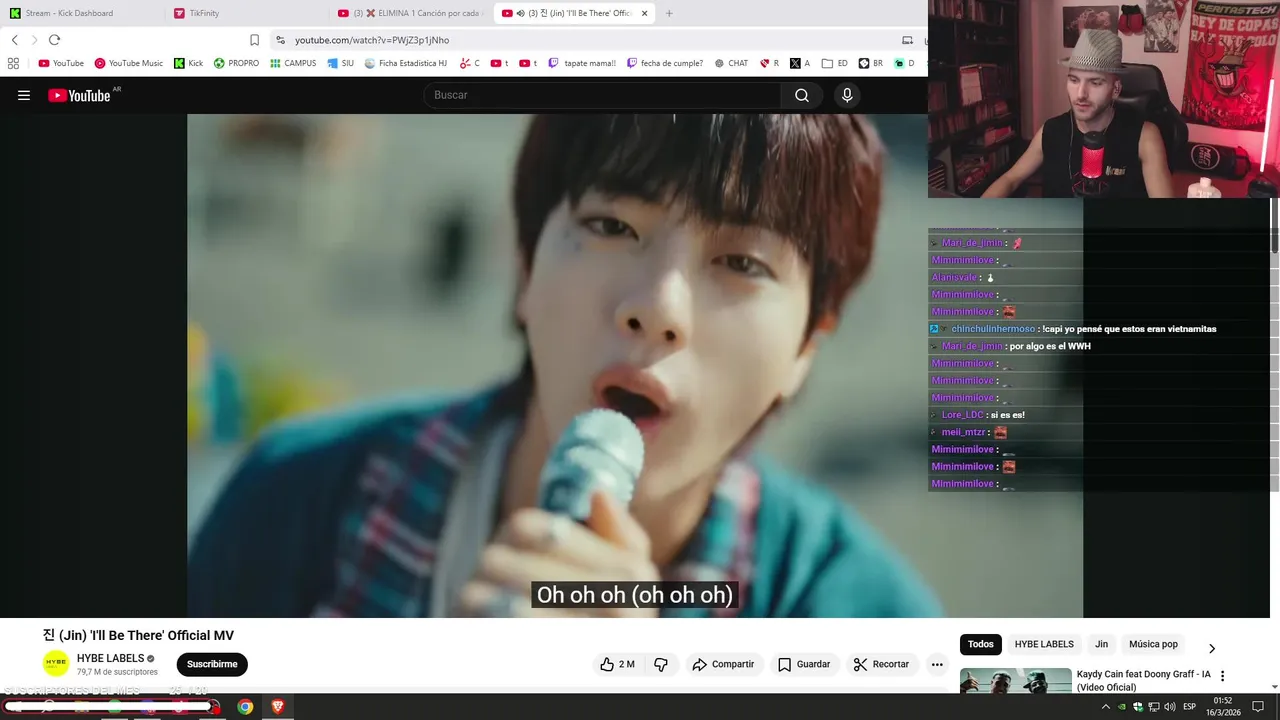Click the chat user meli_mtzr
The width and height of the screenshot is (1280, 720).
(963, 432)
